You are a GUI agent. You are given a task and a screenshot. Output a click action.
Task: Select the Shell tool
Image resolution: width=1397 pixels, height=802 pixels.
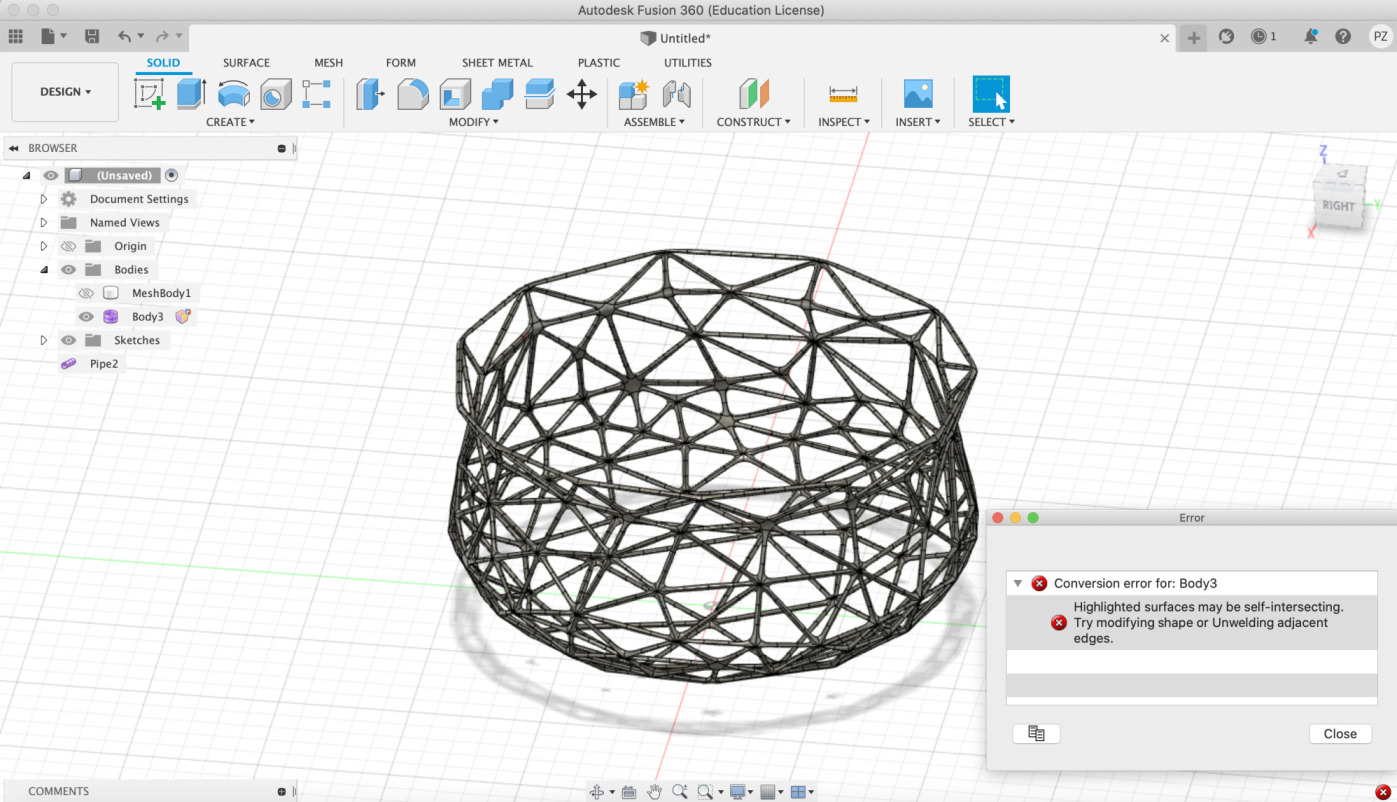click(455, 94)
